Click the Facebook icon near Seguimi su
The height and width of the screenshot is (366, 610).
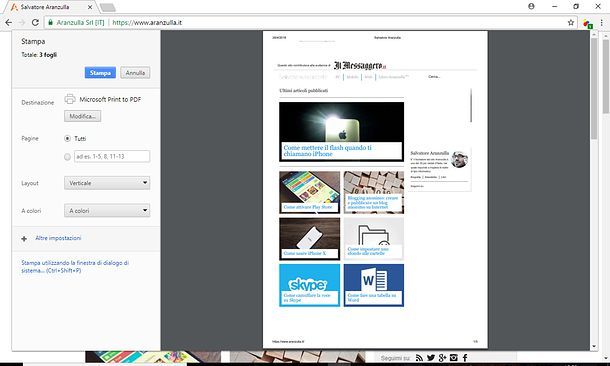pos(465,358)
